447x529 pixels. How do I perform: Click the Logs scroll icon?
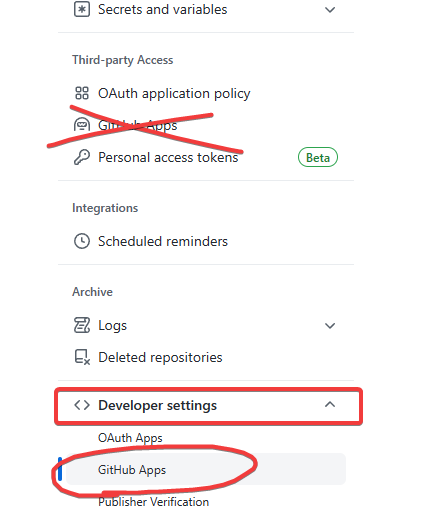(x=82, y=325)
